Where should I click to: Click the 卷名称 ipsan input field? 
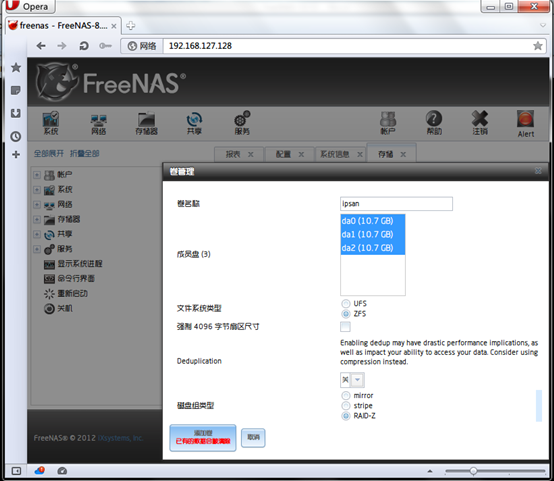(396, 204)
